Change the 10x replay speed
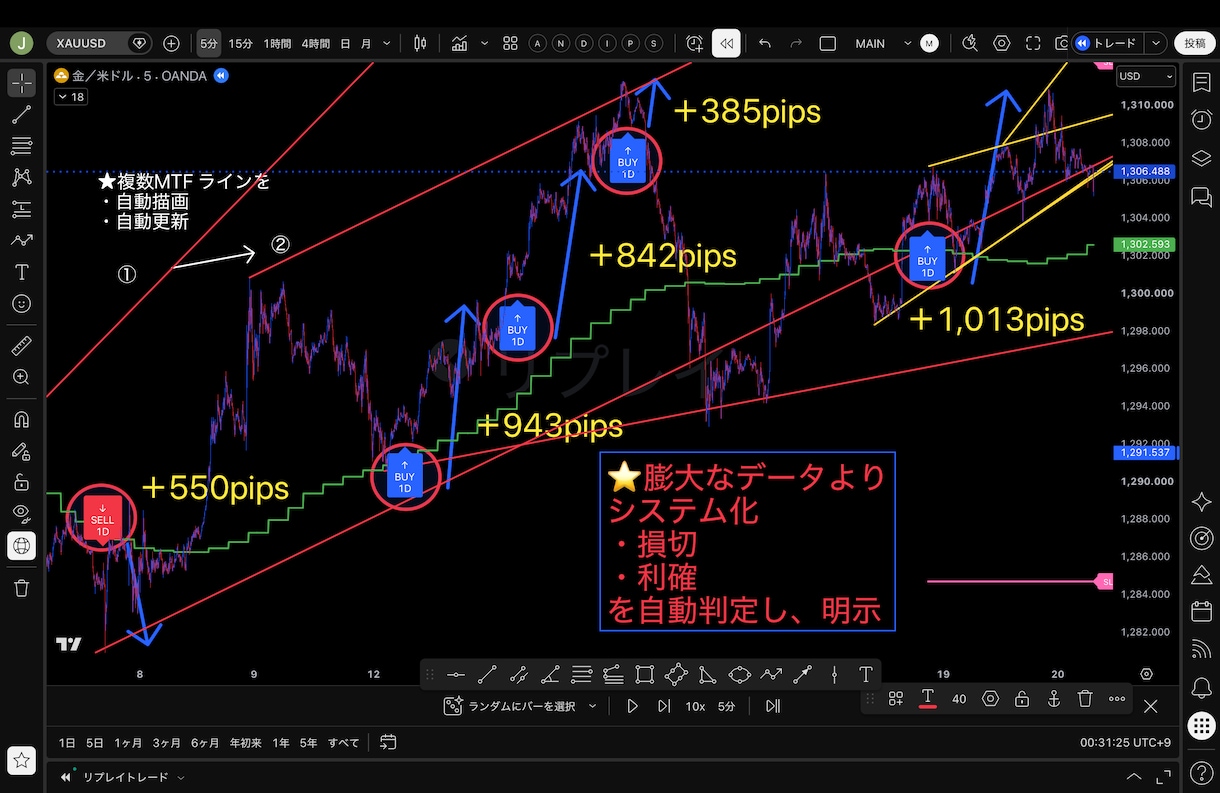This screenshot has height=793, width=1220. tap(695, 706)
